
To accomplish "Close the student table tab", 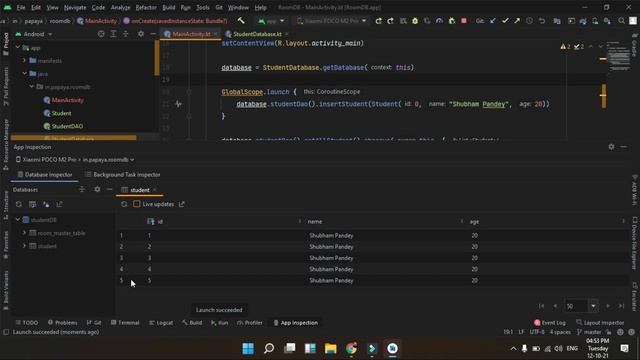I will 155,190.
